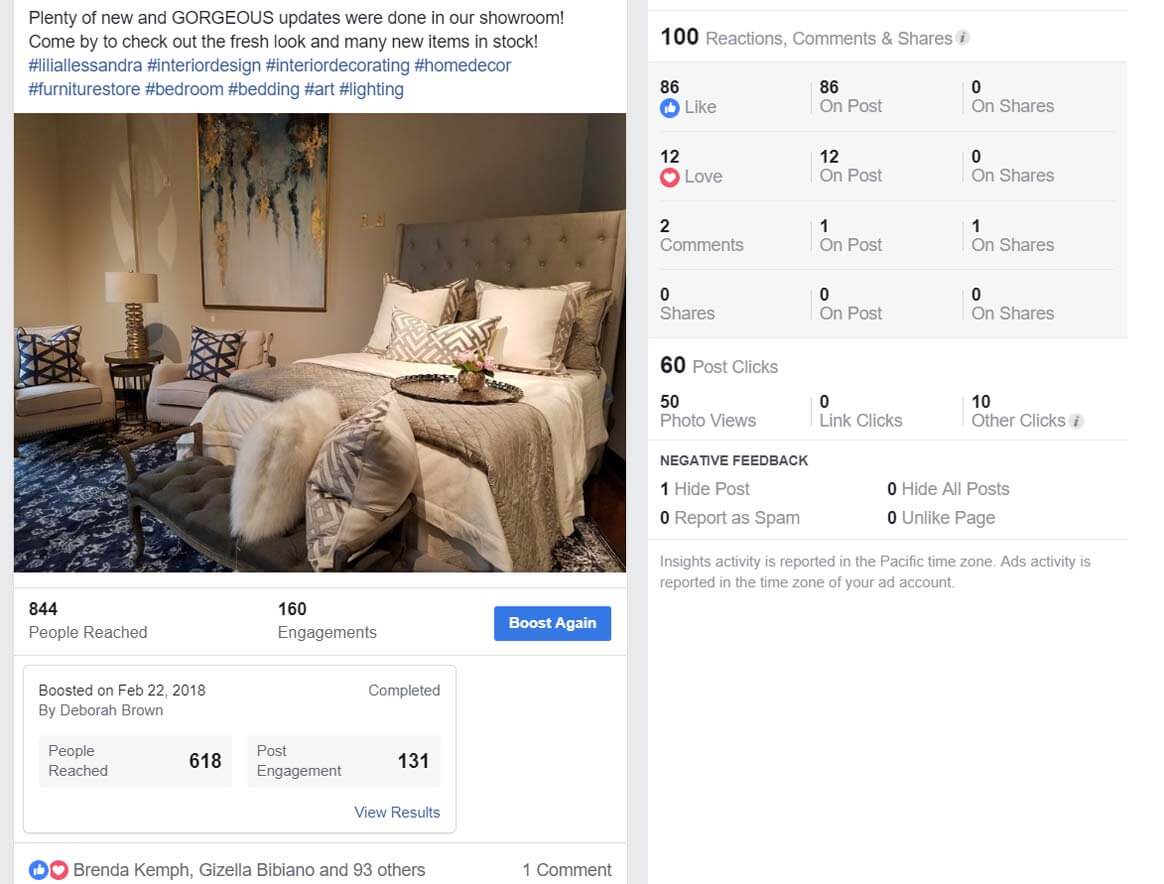
Task: Click the Love reaction icon under the post
Action: point(58,870)
